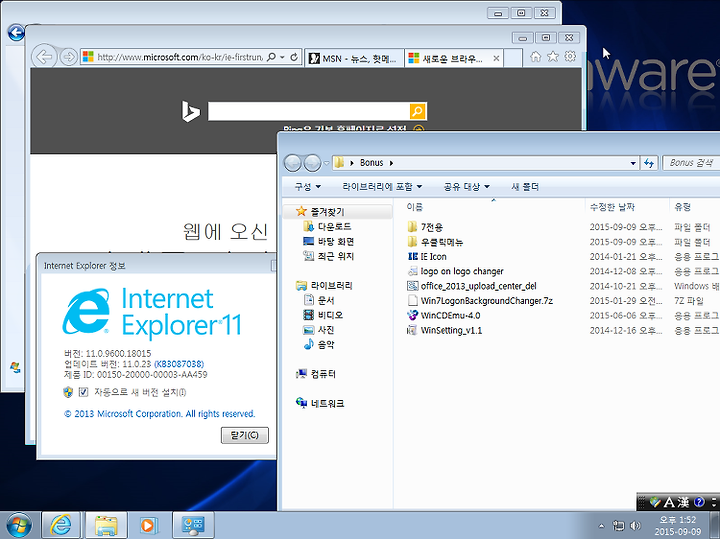
Task: Click the IE back arrow button
Action: click(44, 57)
